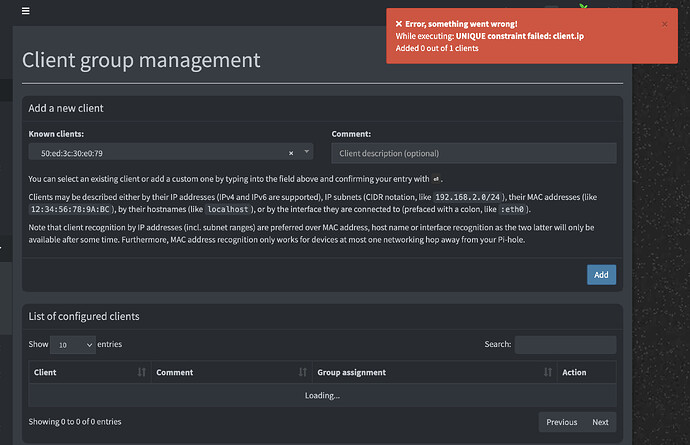
Task: Click the Client column header label
Action: tap(45, 372)
